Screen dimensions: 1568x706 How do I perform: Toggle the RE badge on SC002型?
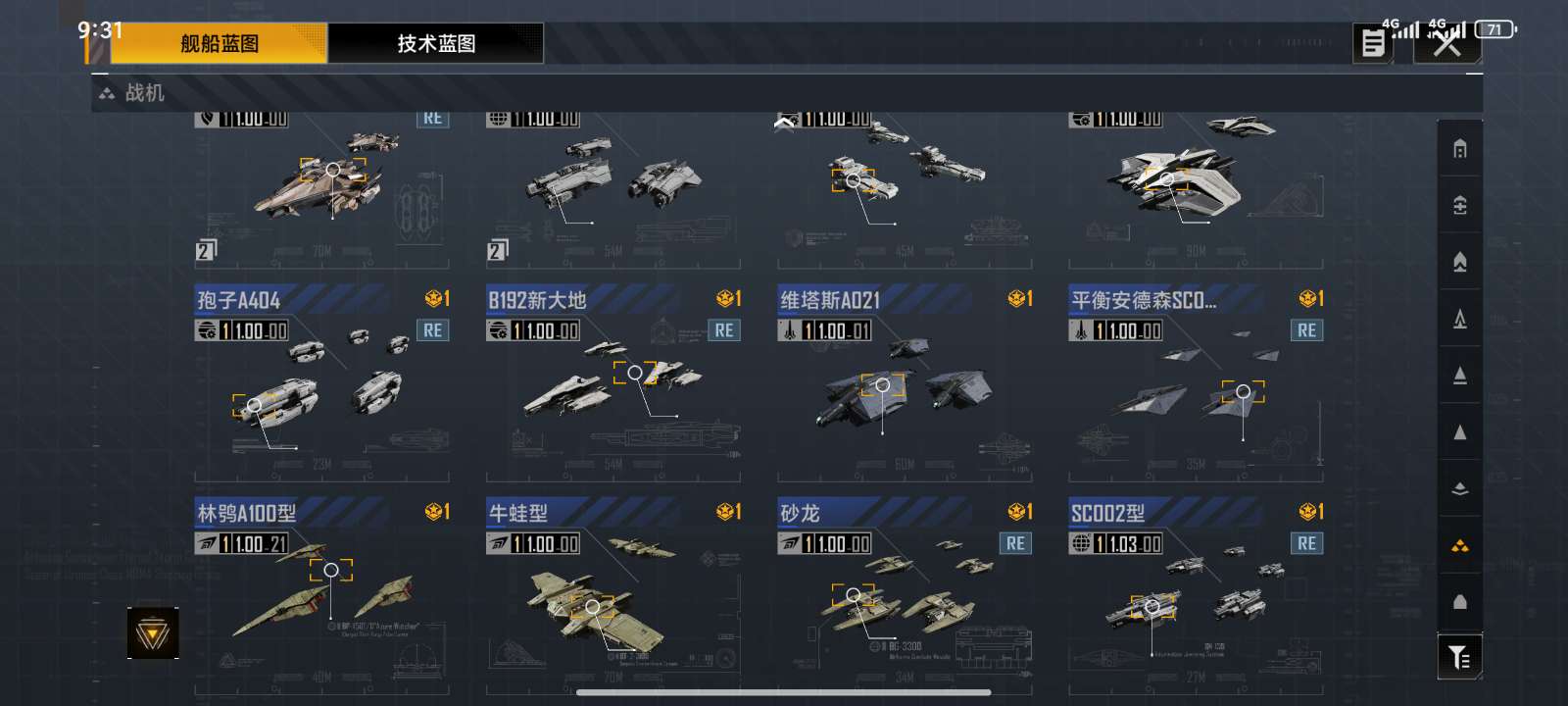(x=1307, y=543)
